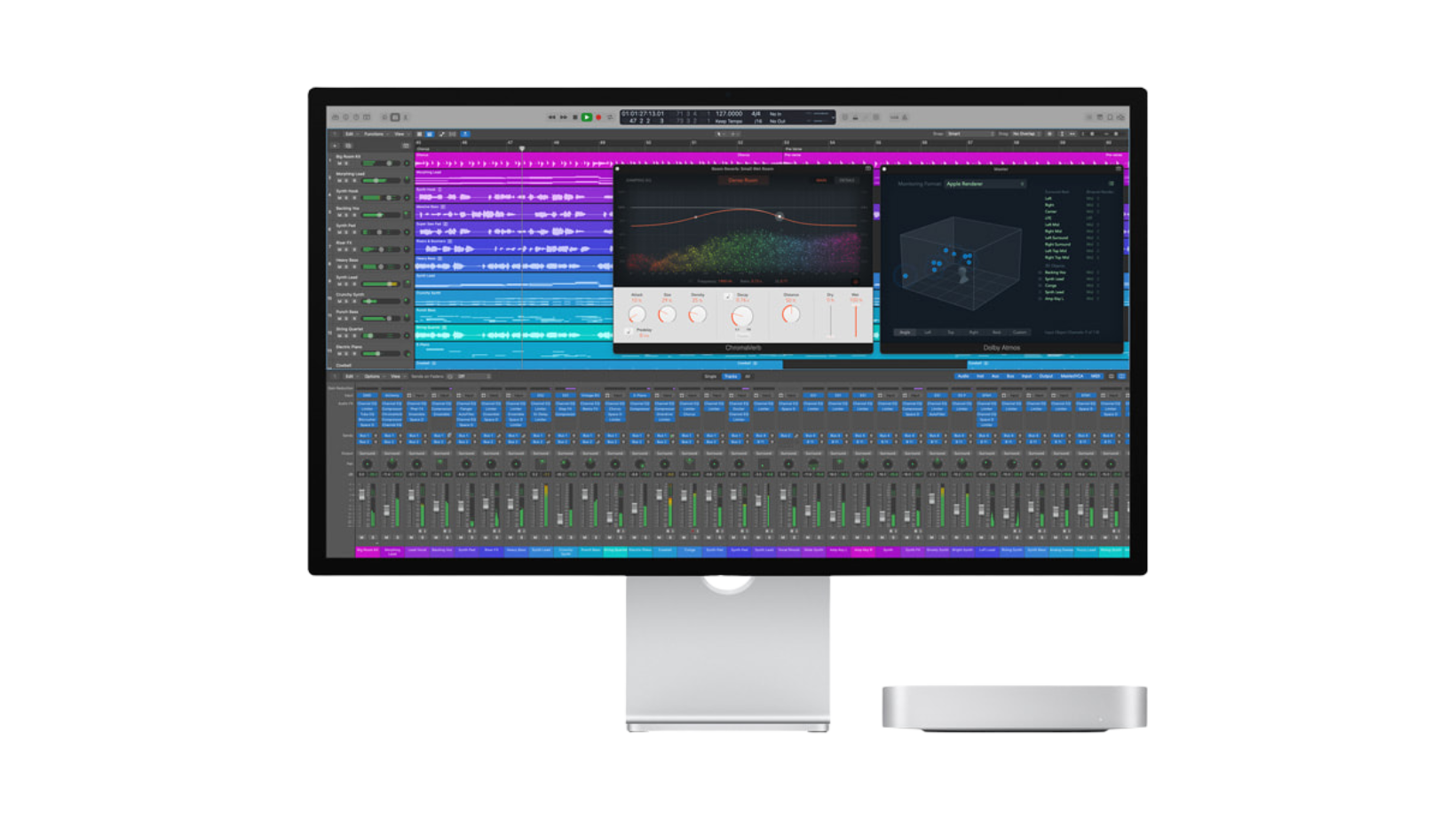
Task: Toggle Cycle mode button
Action: point(610,117)
